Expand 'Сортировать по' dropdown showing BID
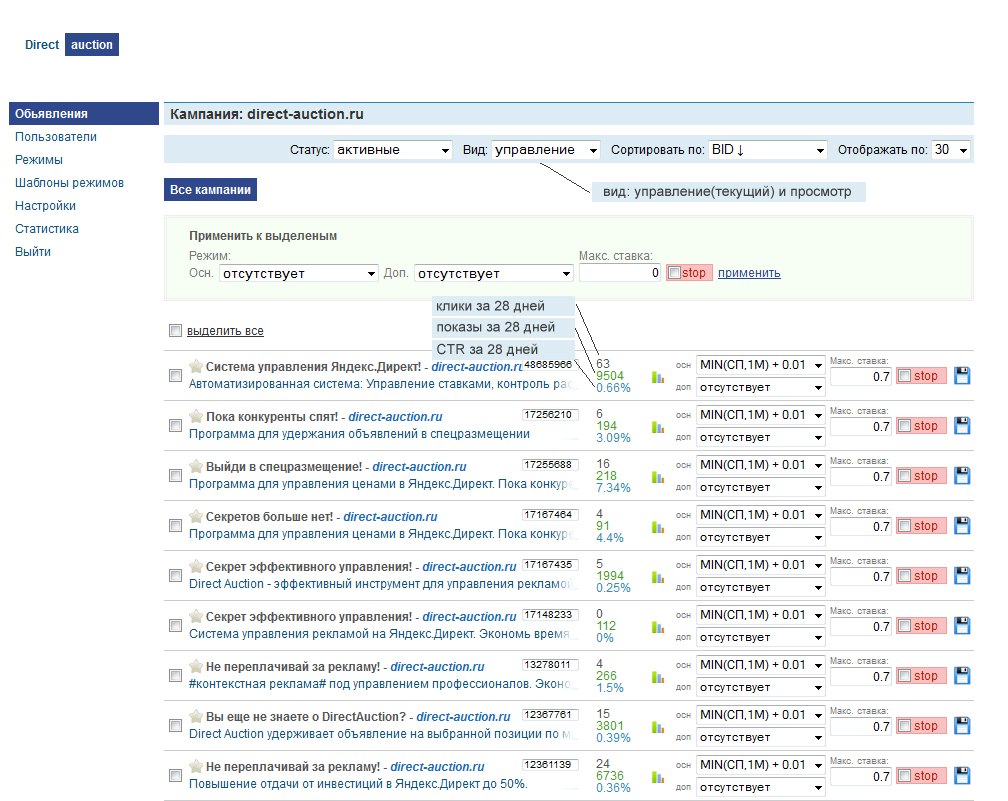 pos(768,150)
